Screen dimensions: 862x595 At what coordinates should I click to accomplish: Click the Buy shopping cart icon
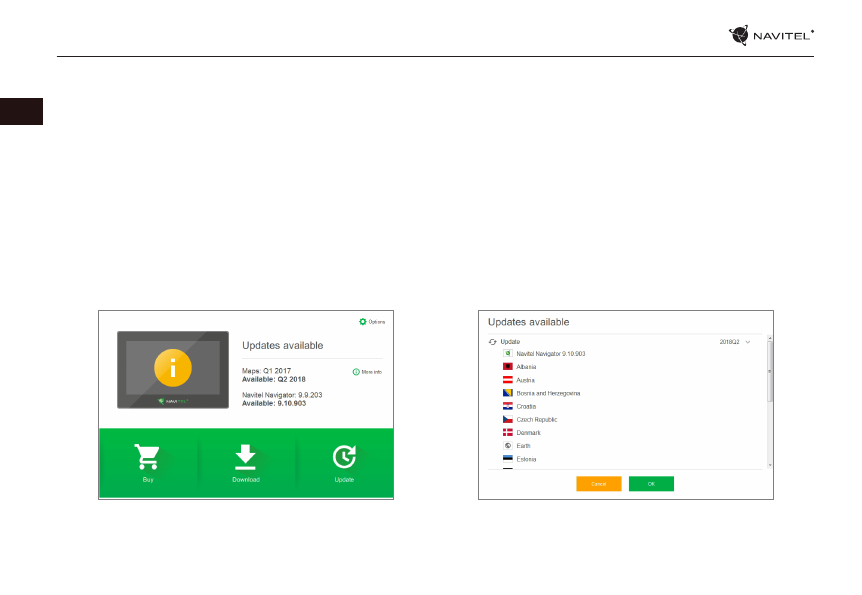[147, 456]
